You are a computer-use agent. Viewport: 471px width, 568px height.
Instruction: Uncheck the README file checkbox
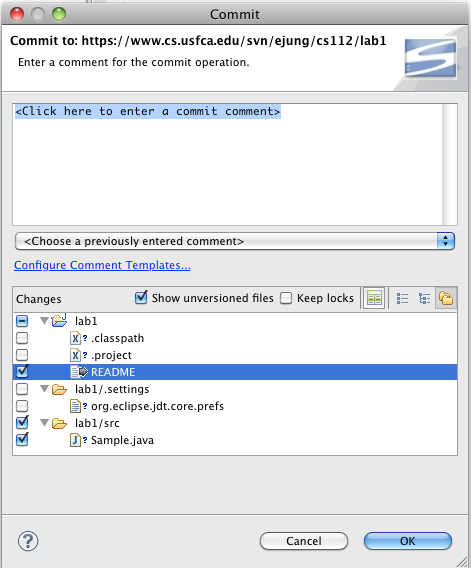[x=22, y=372]
